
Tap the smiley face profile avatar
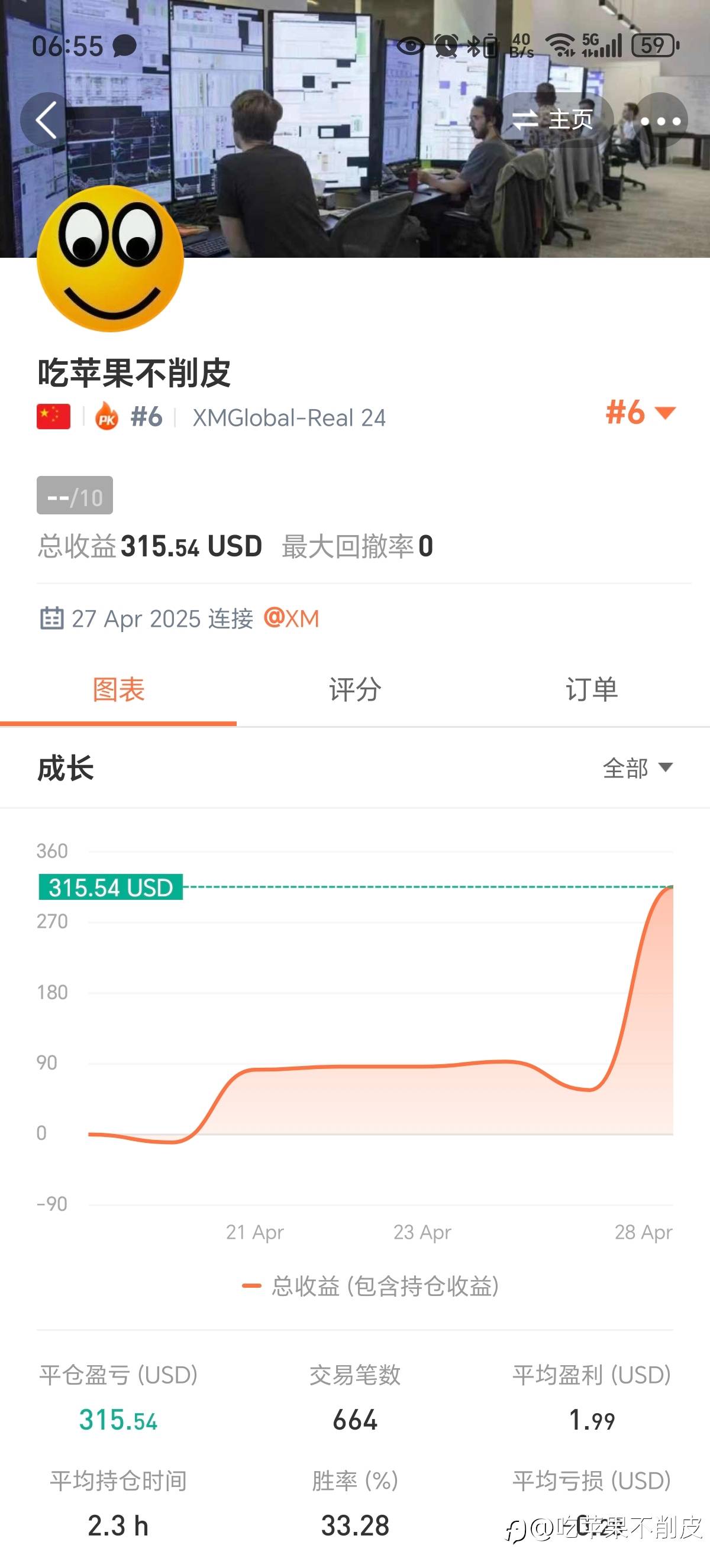click(x=110, y=260)
